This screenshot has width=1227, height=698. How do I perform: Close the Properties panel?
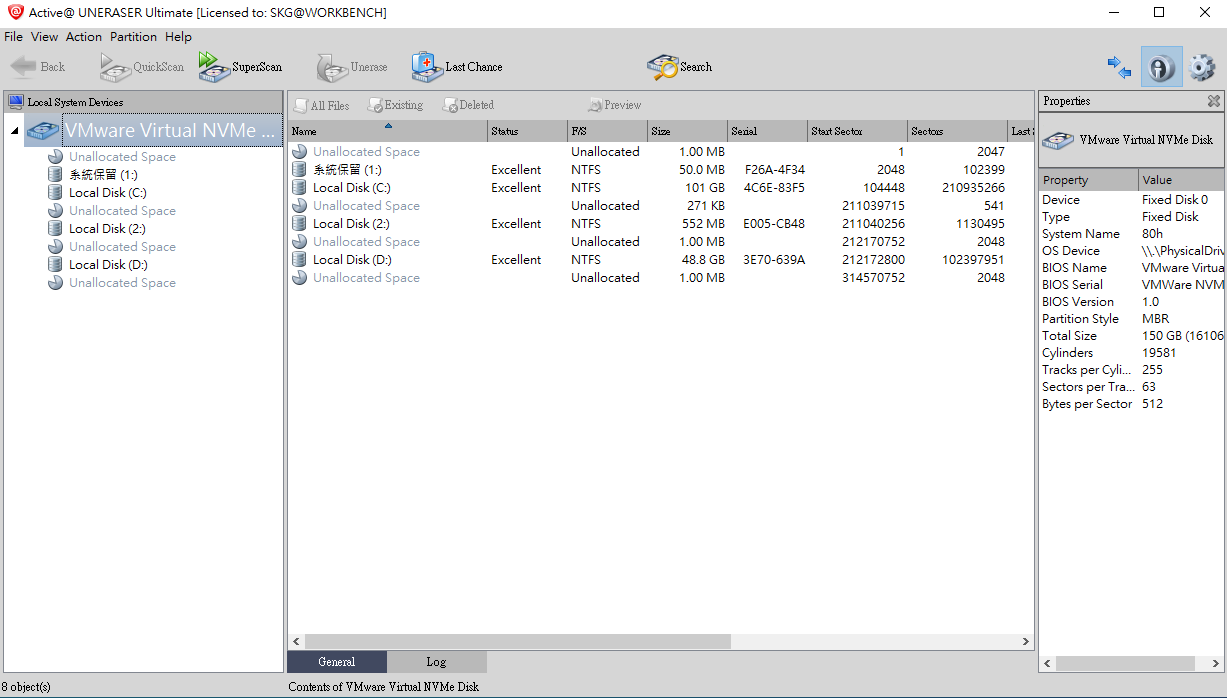pyautogui.click(x=1214, y=101)
